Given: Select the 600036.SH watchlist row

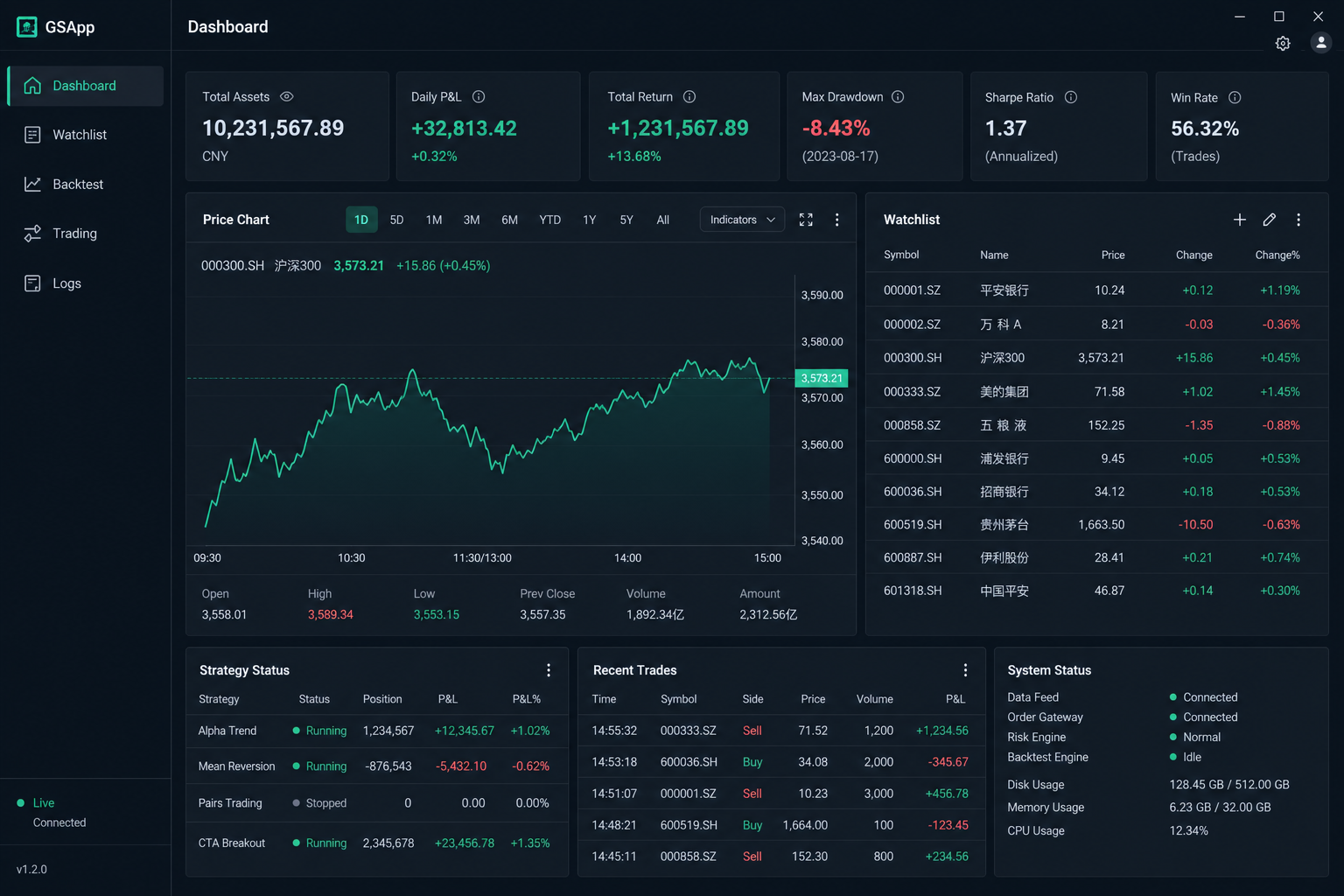Looking at the screenshot, I should pyautogui.click(x=1097, y=492).
